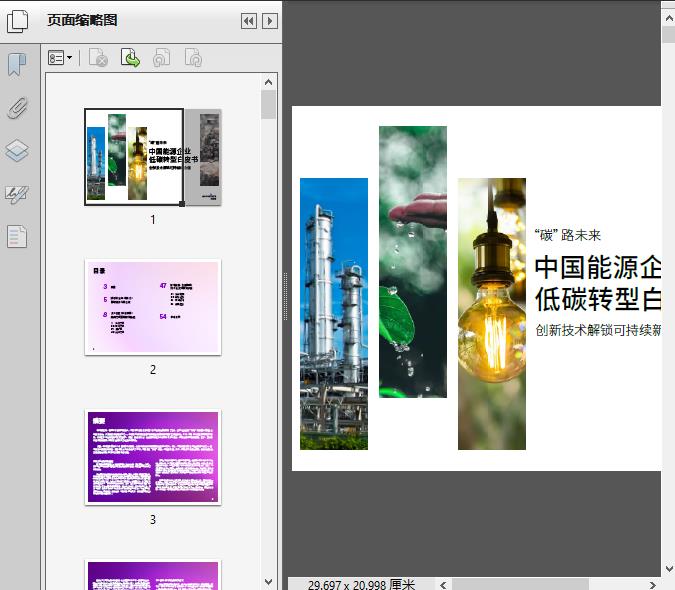This screenshot has width=675, height=590.
Task: Expand panel with right-arrow button
Action: (x=270, y=21)
